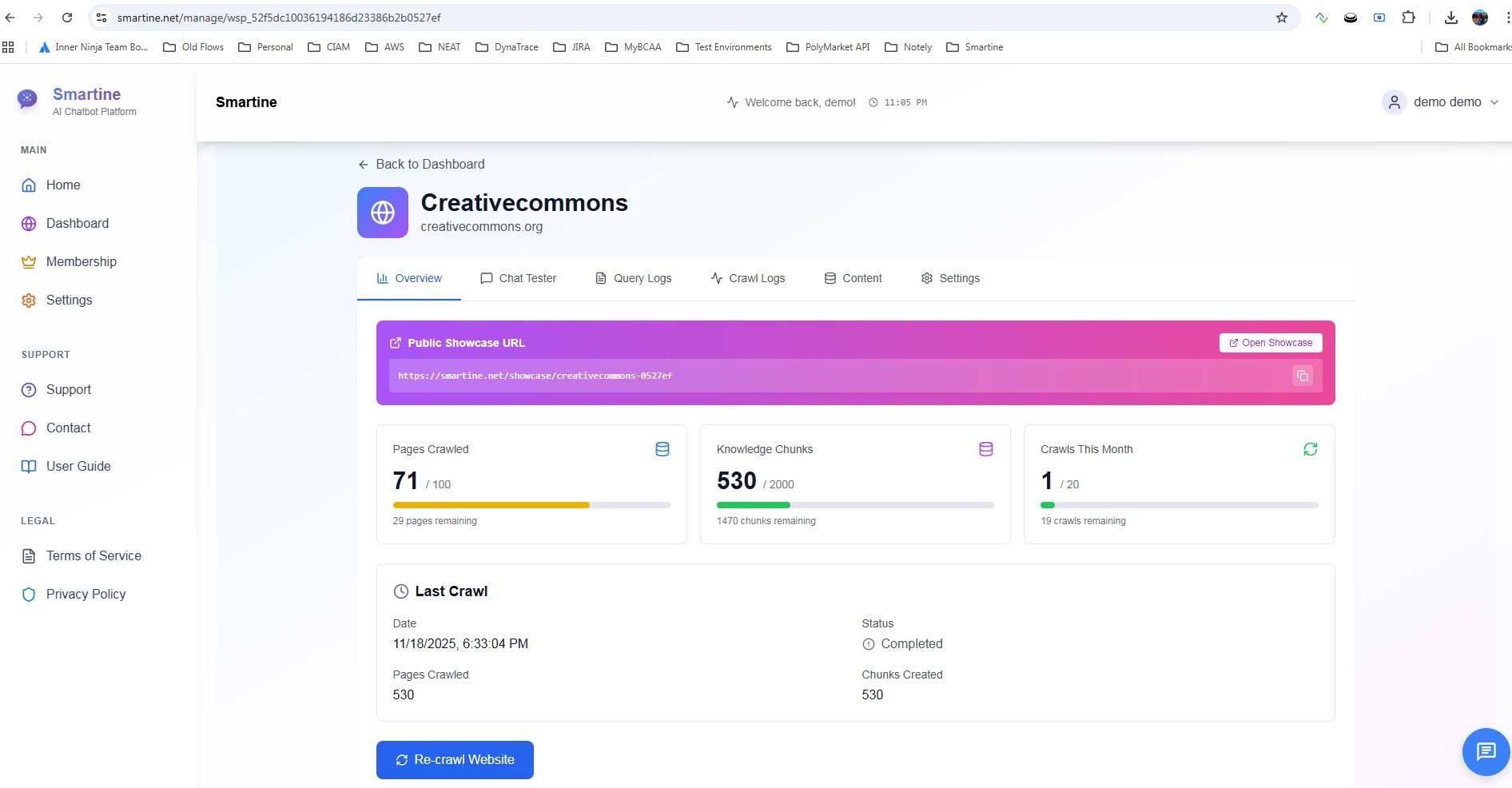Open the Test Environments bookmark folder
Image resolution: width=1512 pixels, height=788 pixels.
(724, 47)
